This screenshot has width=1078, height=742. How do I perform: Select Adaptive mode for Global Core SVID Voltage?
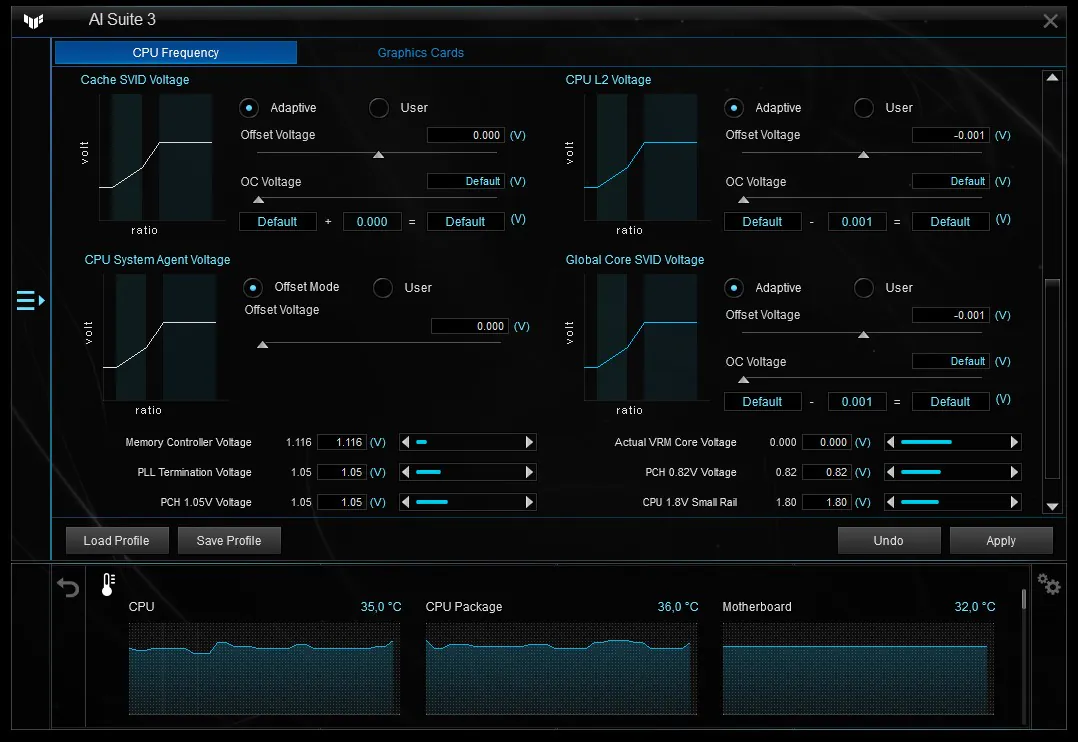point(734,287)
